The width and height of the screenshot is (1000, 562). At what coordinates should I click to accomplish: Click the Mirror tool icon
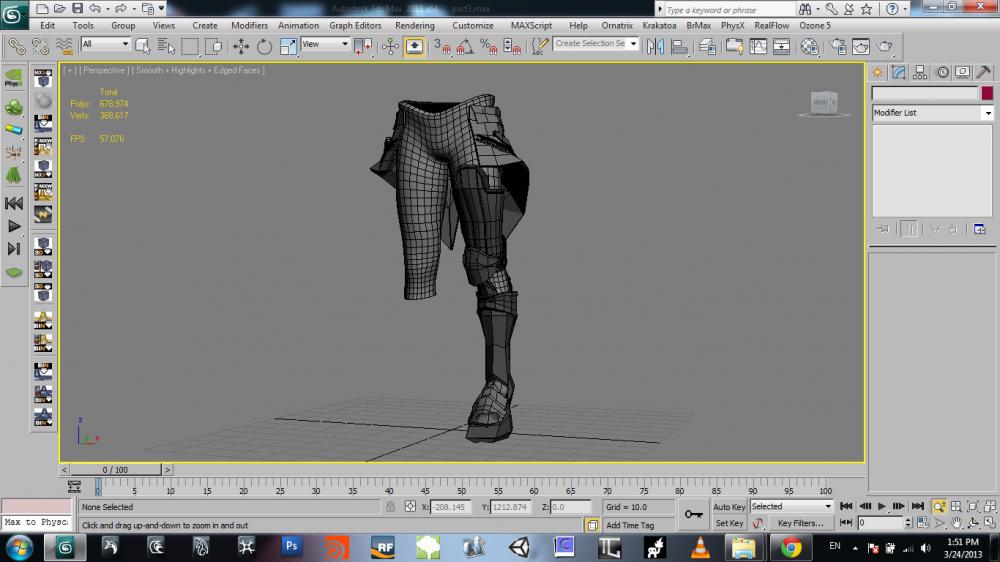[x=655, y=46]
